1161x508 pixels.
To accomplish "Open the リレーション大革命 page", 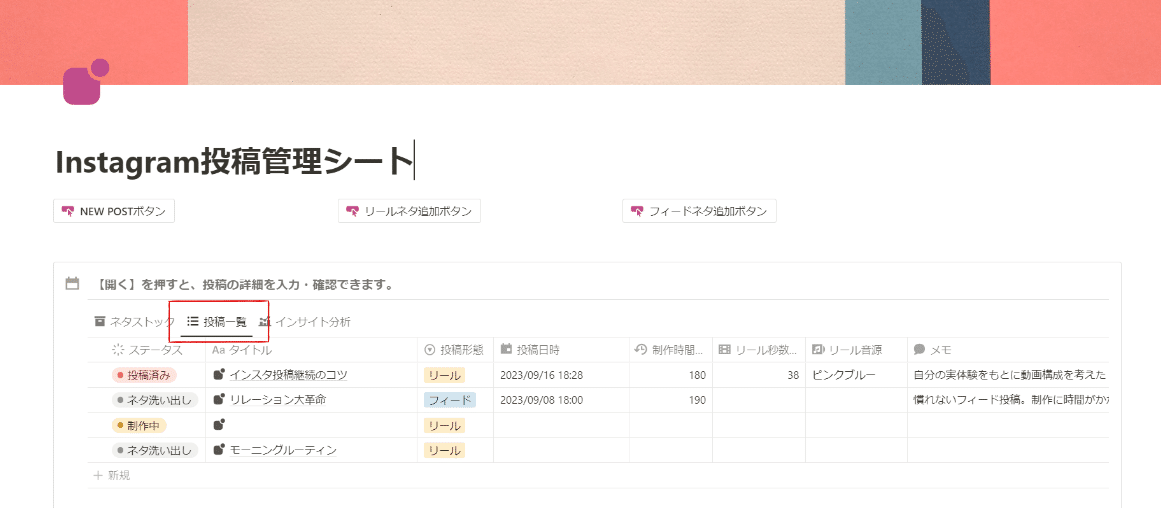I will pyautogui.click(x=278, y=400).
